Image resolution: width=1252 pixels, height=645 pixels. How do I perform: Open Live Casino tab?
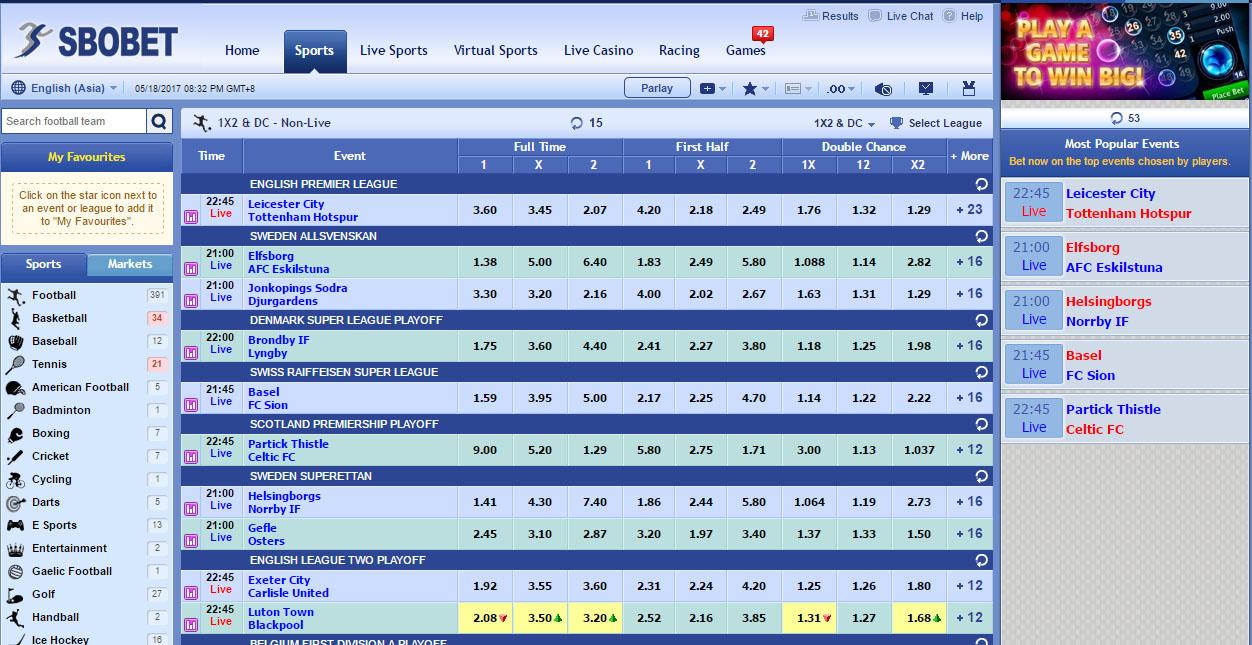point(598,50)
